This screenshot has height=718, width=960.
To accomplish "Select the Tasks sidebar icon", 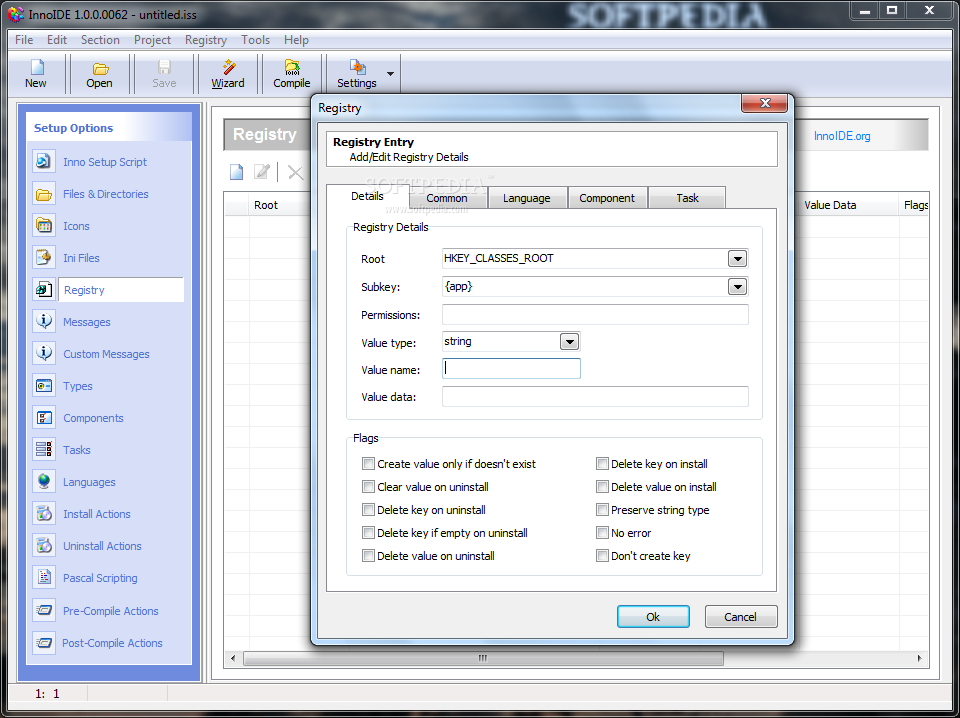I will [44, 449].
